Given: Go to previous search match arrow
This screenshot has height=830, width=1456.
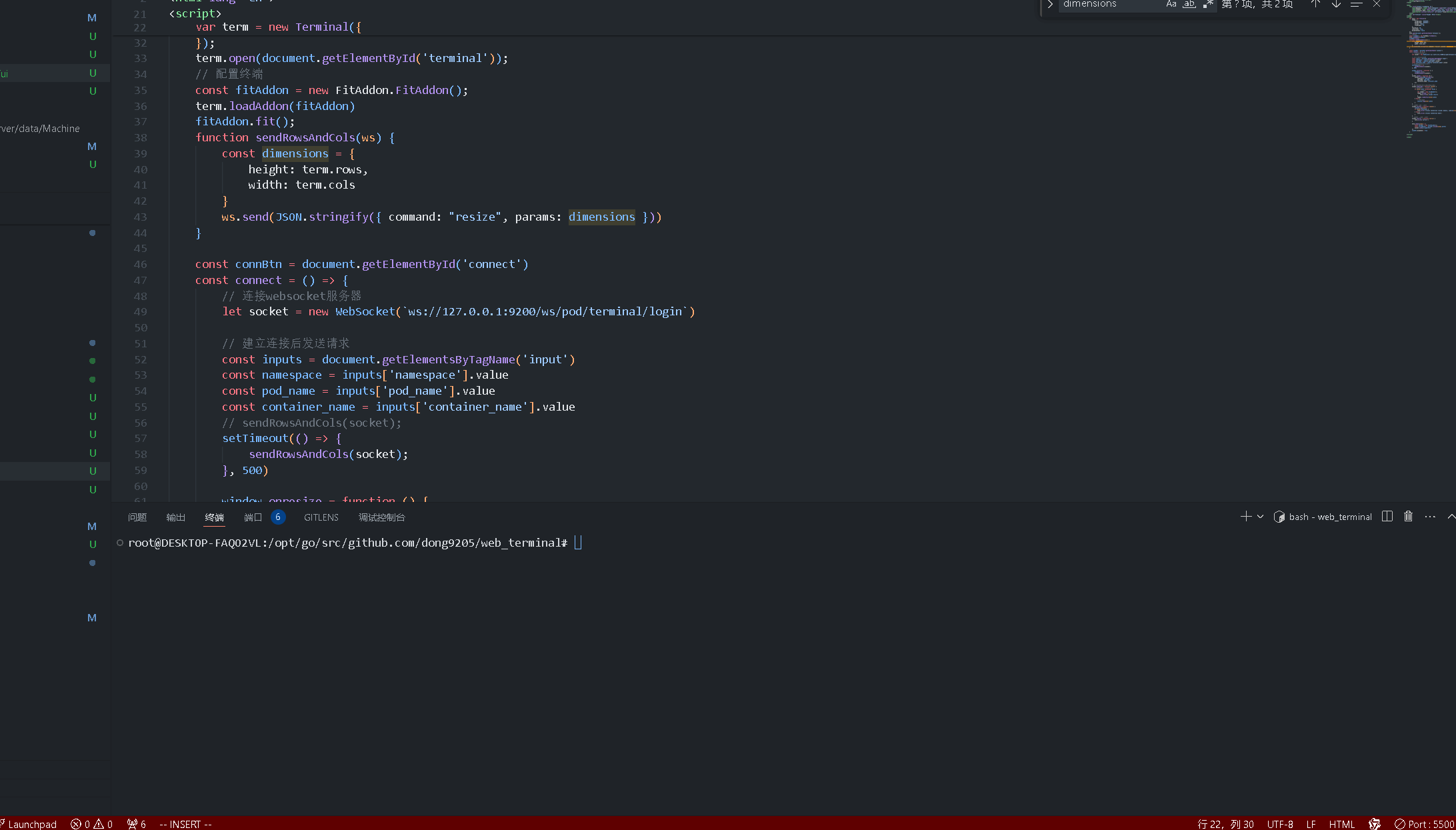Looking at the screenshot, I should [1315, 4].
